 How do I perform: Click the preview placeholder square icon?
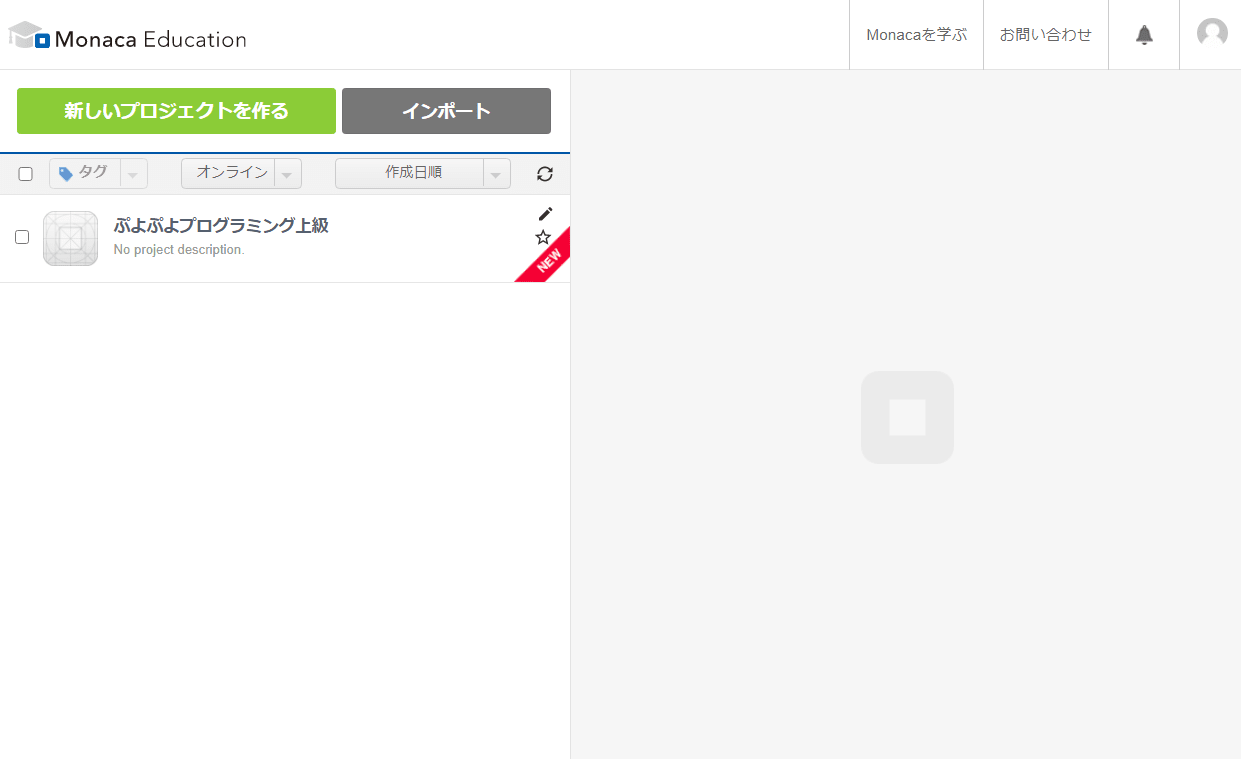coord(907,417)
